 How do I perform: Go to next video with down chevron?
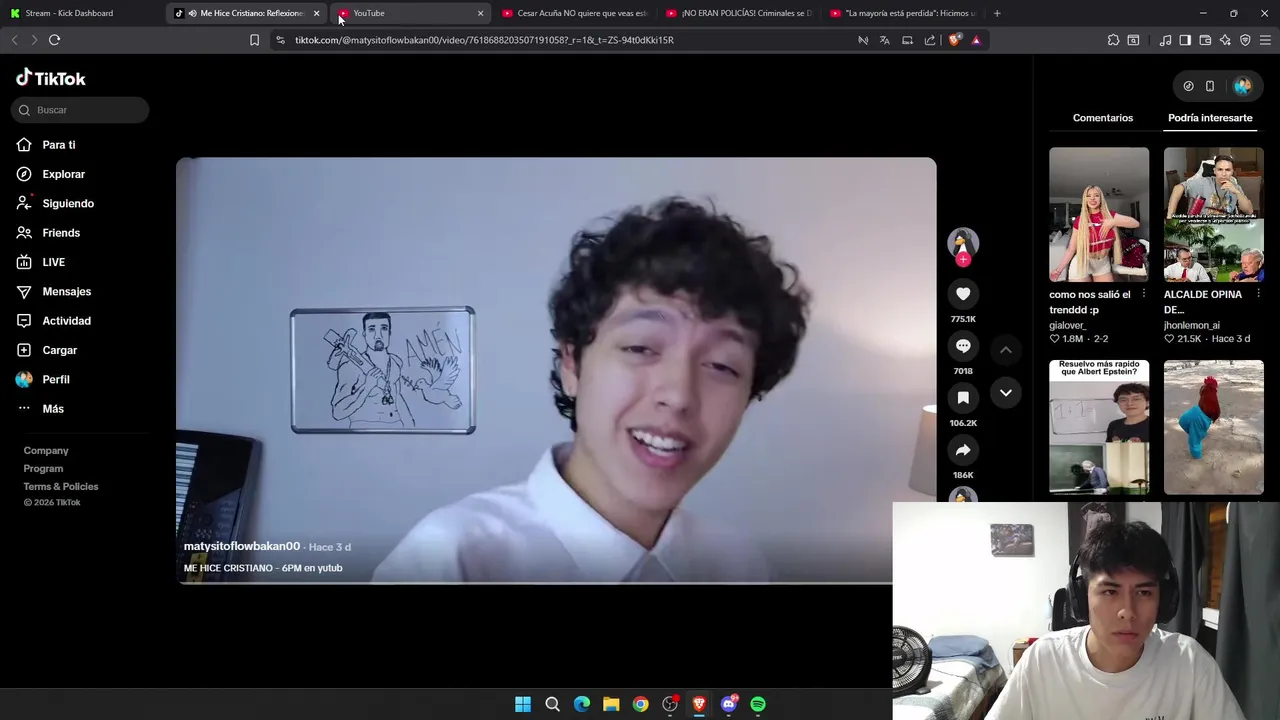click(1006, 393)
